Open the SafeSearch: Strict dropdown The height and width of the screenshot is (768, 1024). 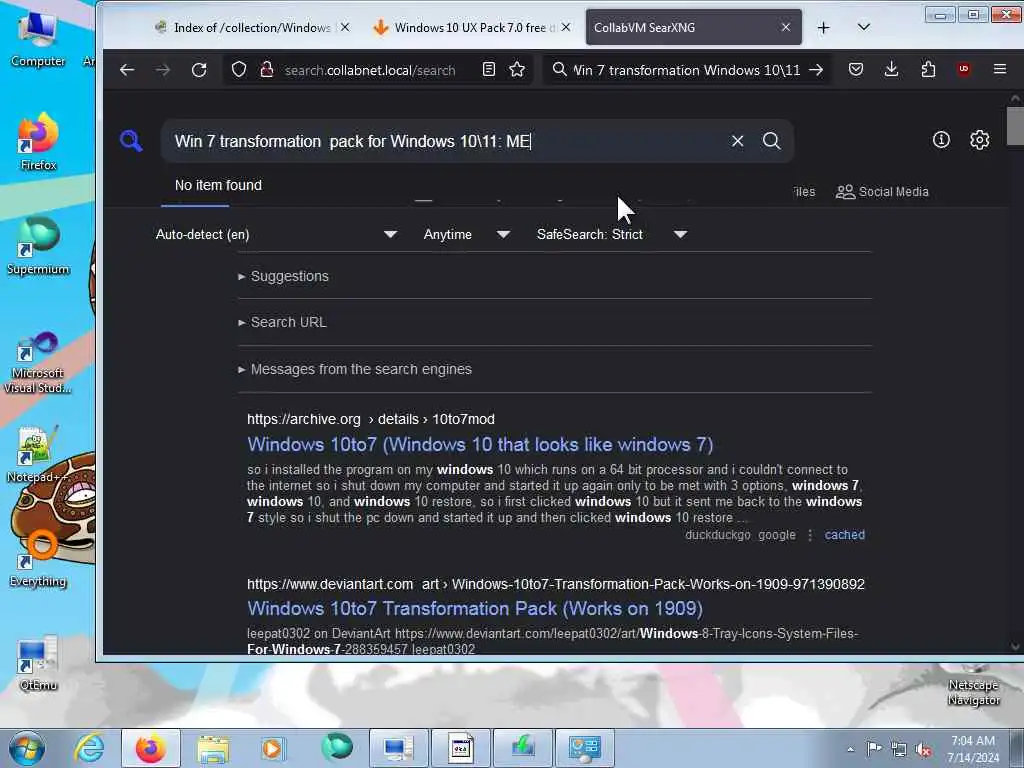tap(612, 234)
